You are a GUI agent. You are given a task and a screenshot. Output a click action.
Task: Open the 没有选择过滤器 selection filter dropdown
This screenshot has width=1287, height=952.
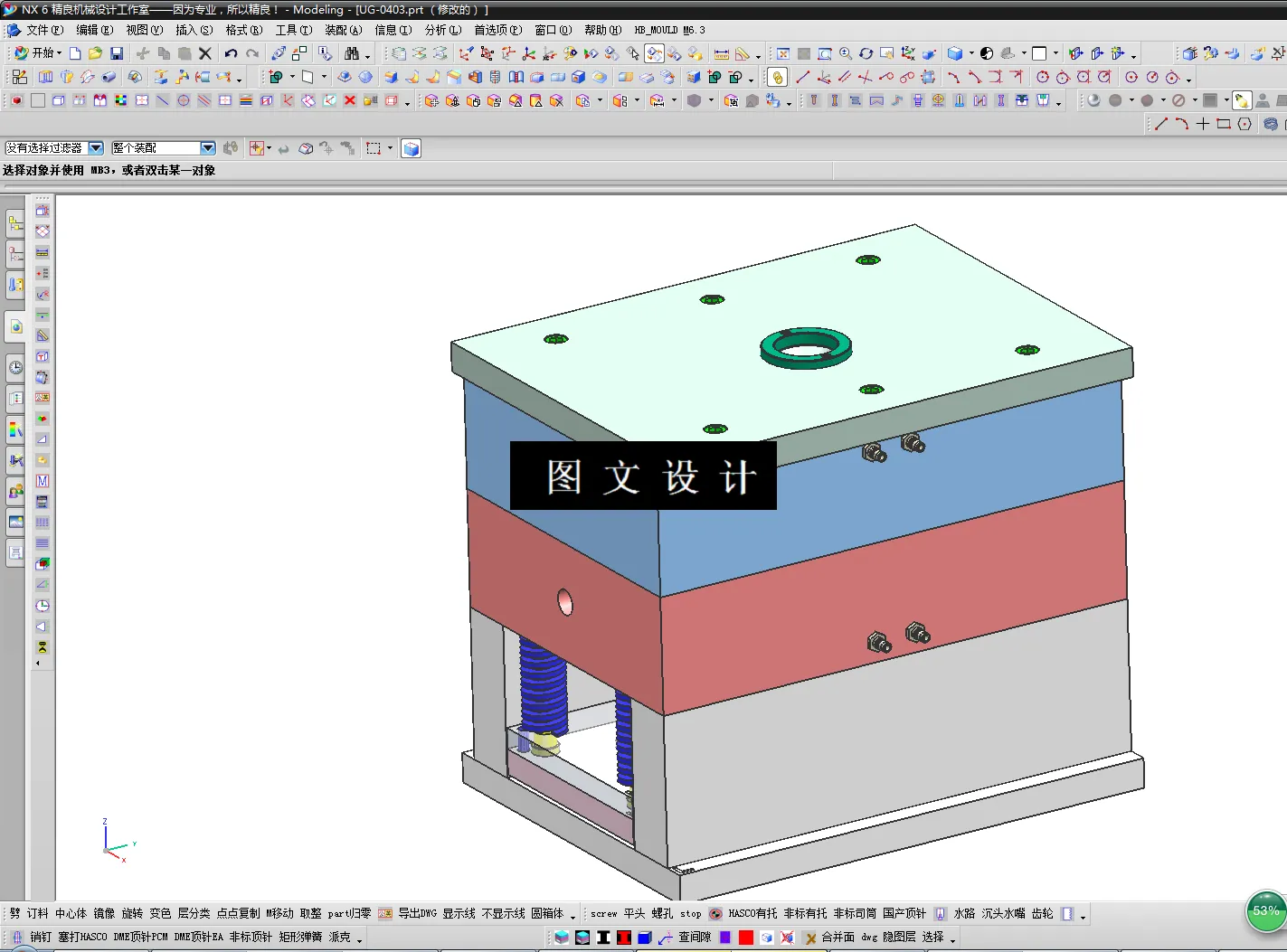pos(97,147)
